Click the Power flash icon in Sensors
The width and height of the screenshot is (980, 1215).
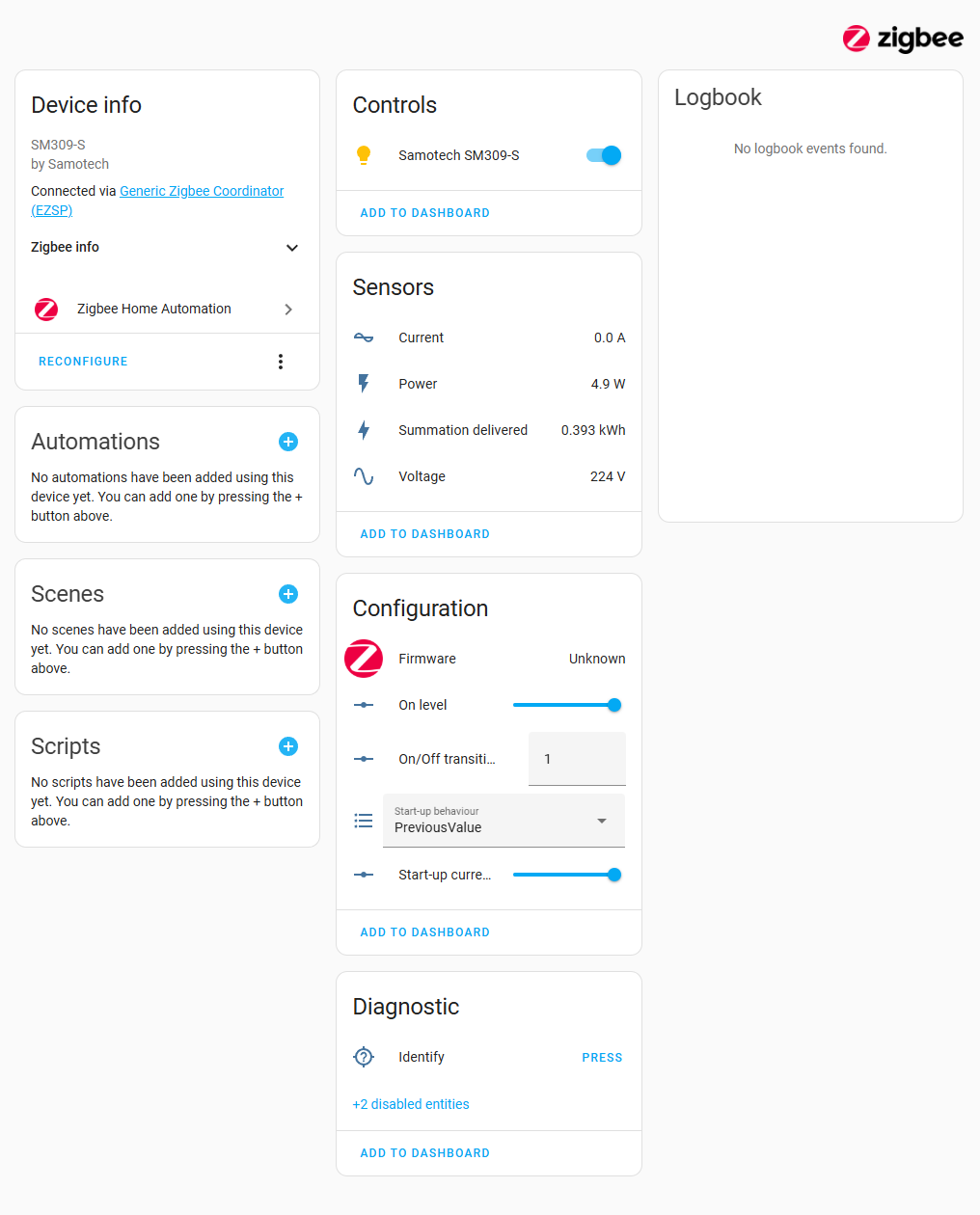point(364,384)
